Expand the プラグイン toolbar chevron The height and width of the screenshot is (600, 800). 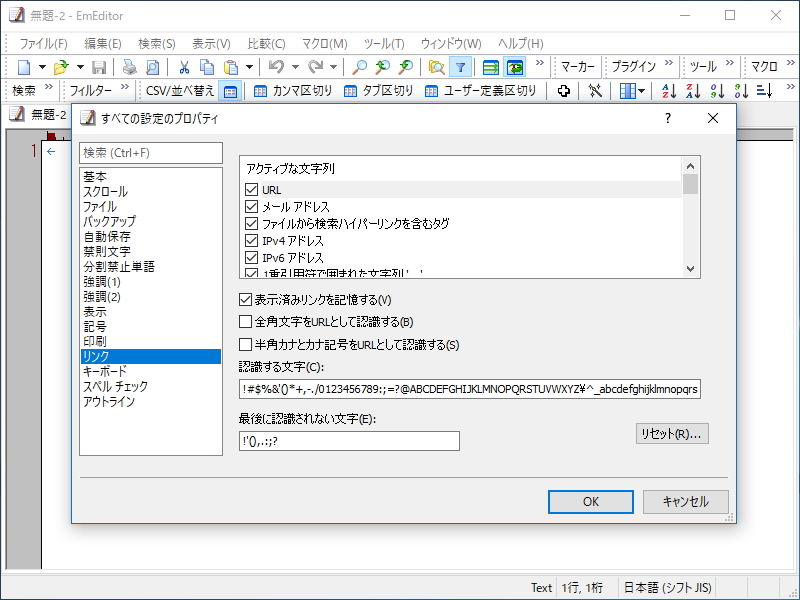(668, 63)
